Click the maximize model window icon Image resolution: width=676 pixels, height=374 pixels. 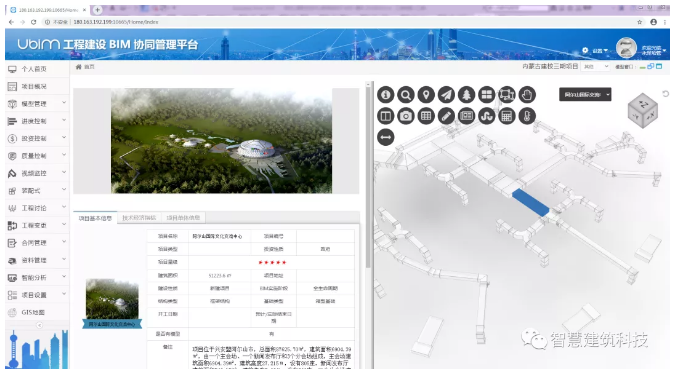tap(659, 66)
